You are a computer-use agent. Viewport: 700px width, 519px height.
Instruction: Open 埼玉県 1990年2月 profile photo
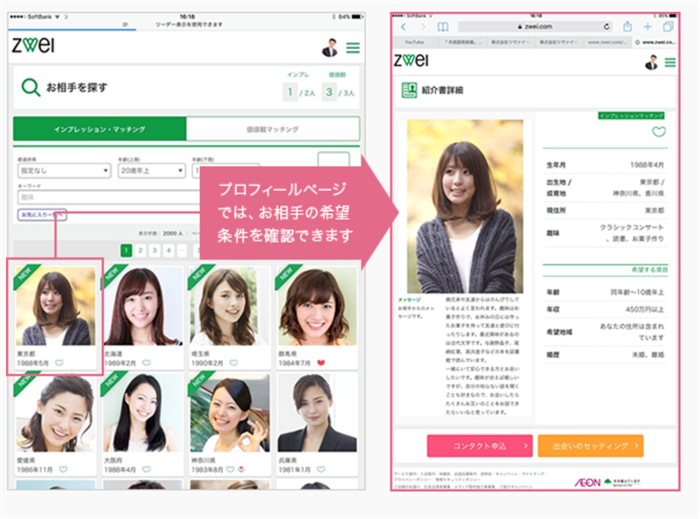(229, 306)
